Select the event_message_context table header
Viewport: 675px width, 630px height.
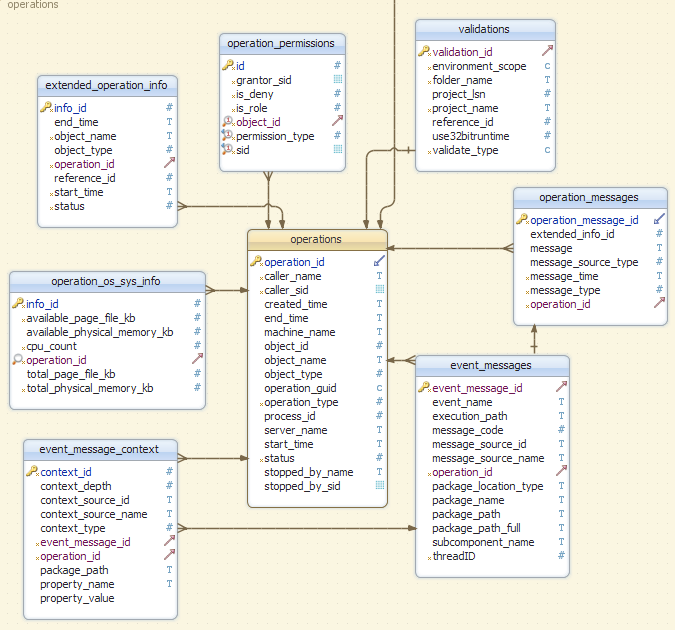(x=99, y=449)
